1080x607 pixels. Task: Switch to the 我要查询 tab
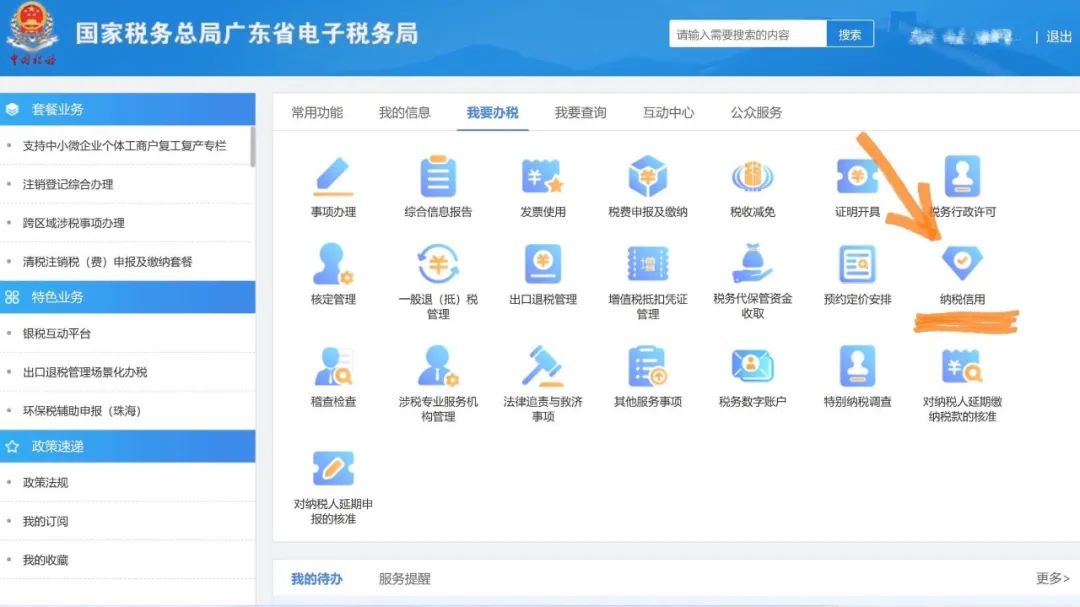pos(581,112)
